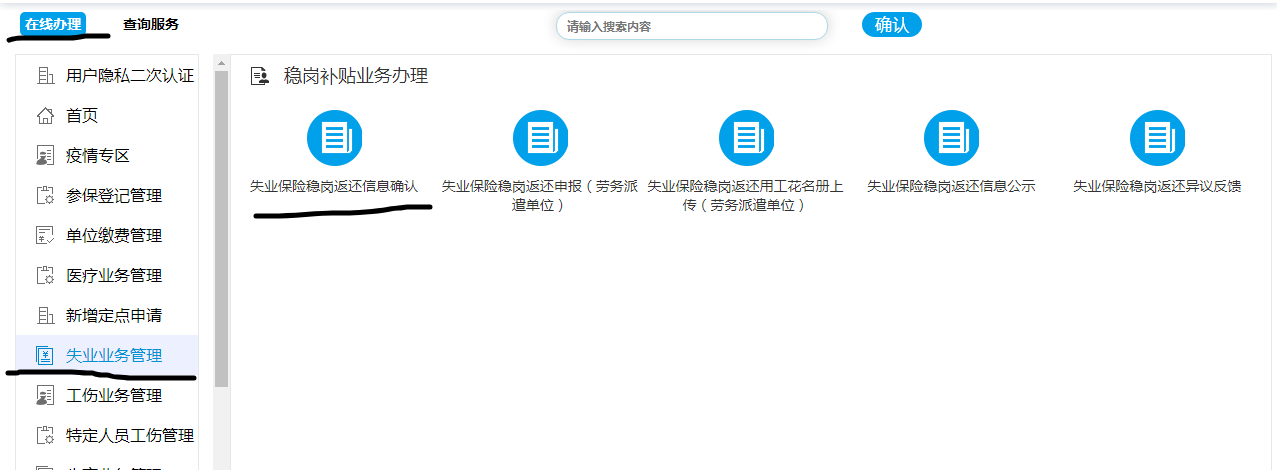Open 医疗业务管理 sidebar menu
The width and height of the screenshot is (1277, 470).
point(113,276)
